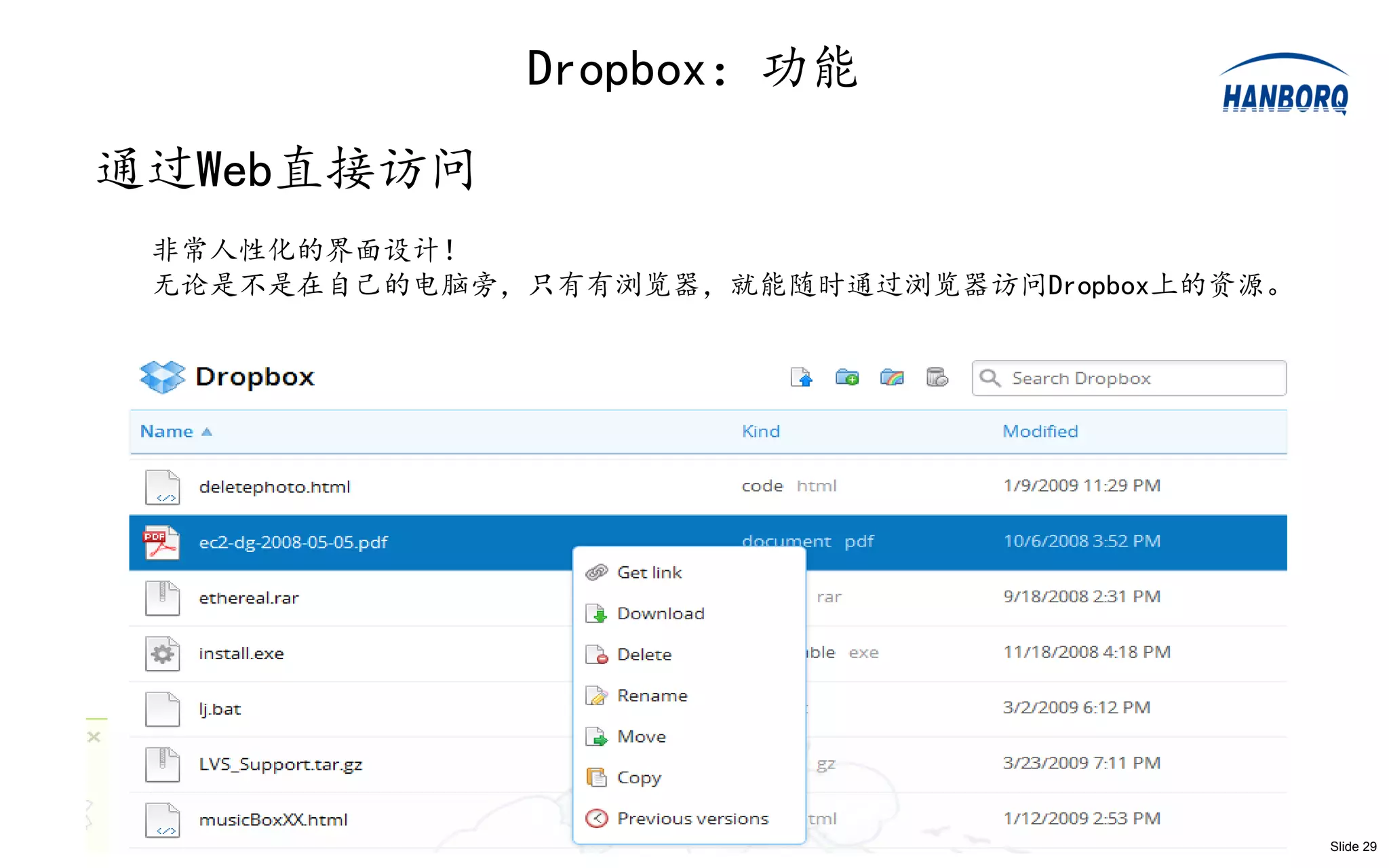Click '1/12/2009 2:53 PM' date

coord(1082,819)
